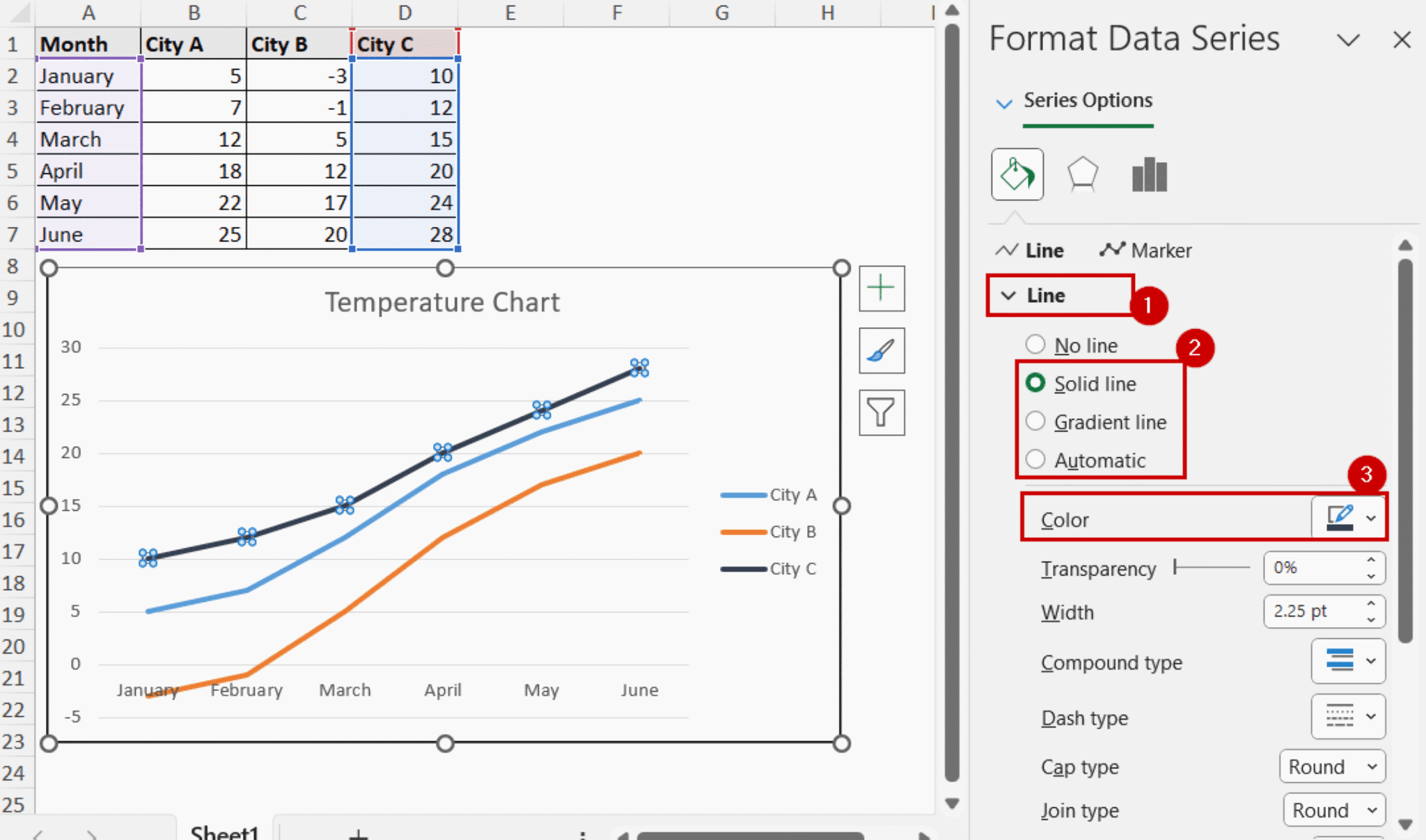Open the Cap type dropdown set to Round

(1332, 766)
